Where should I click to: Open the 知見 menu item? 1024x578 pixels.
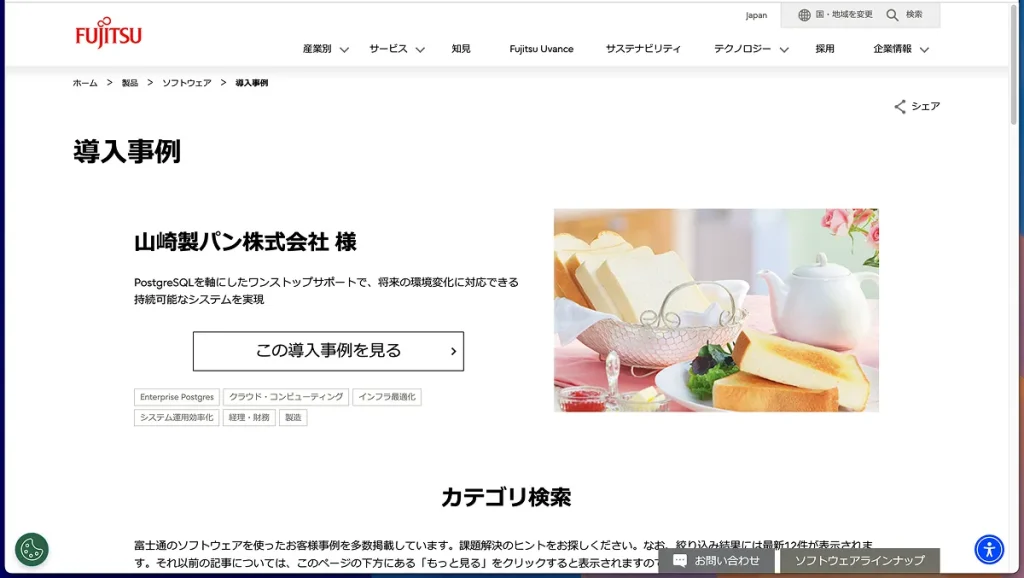(x=461, y=49)
